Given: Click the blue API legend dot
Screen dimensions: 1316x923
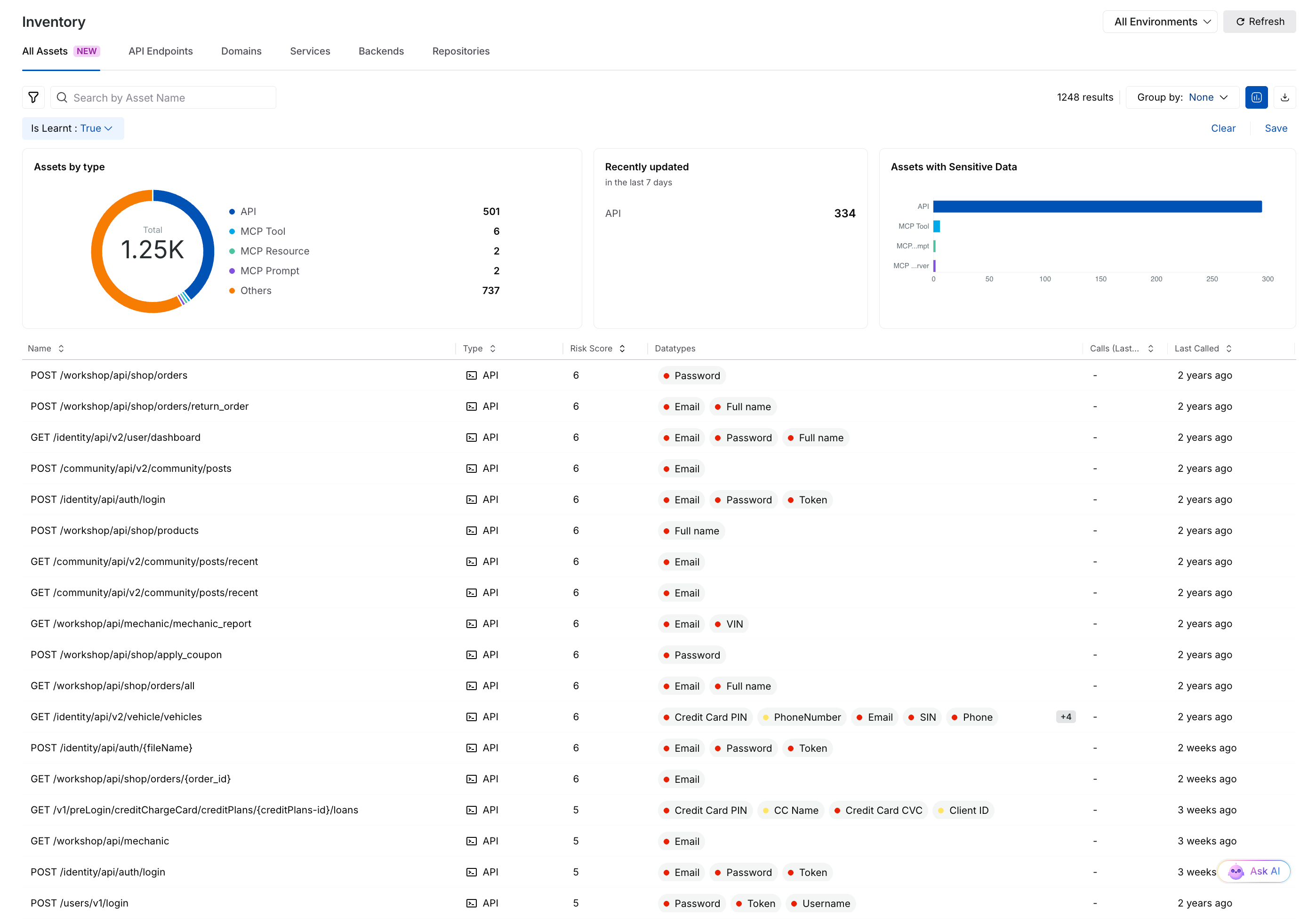Looking at the screenshot, I should click(232, 211).
